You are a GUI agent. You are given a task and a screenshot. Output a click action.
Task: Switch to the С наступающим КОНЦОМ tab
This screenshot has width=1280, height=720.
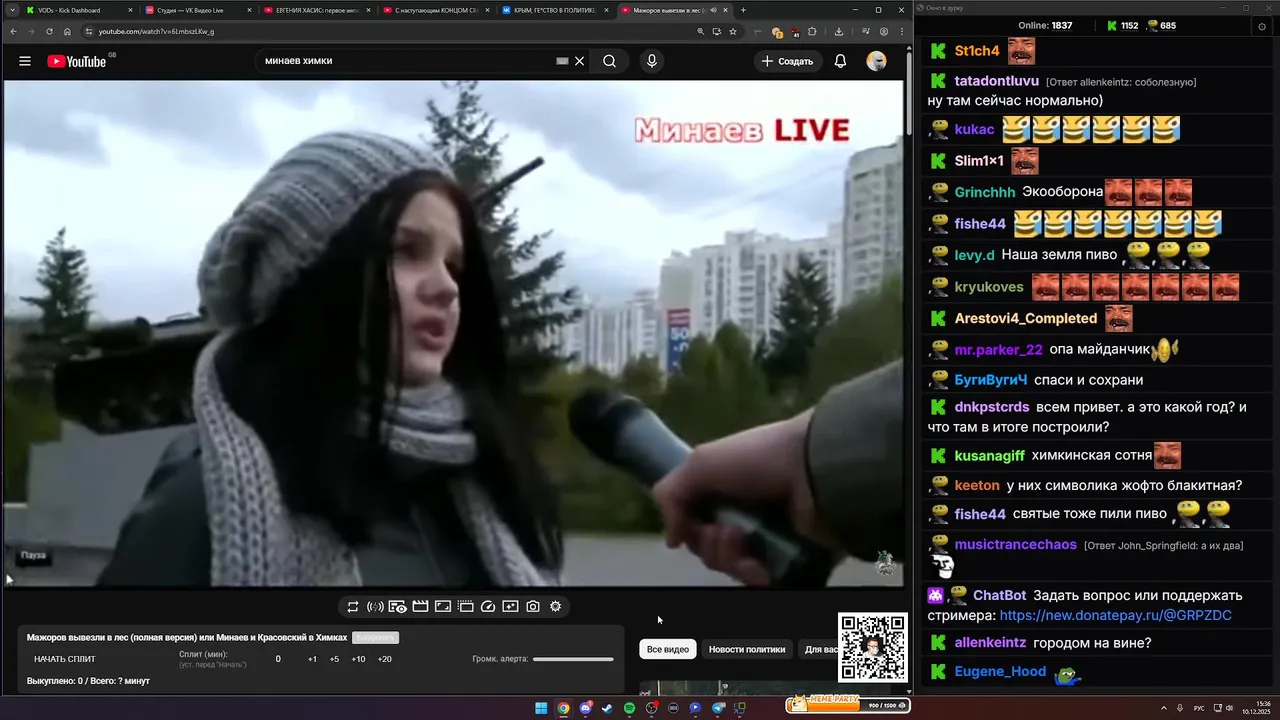tap(435, 10)
